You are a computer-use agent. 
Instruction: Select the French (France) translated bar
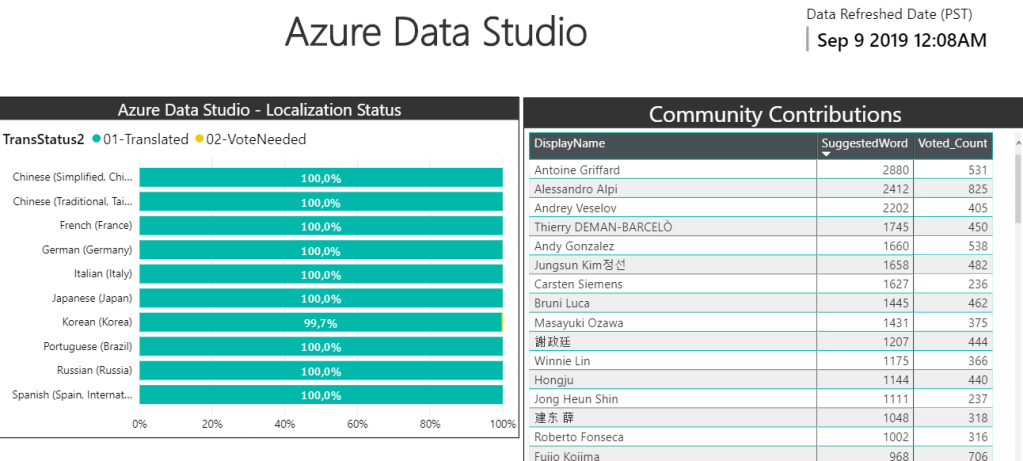320,226
